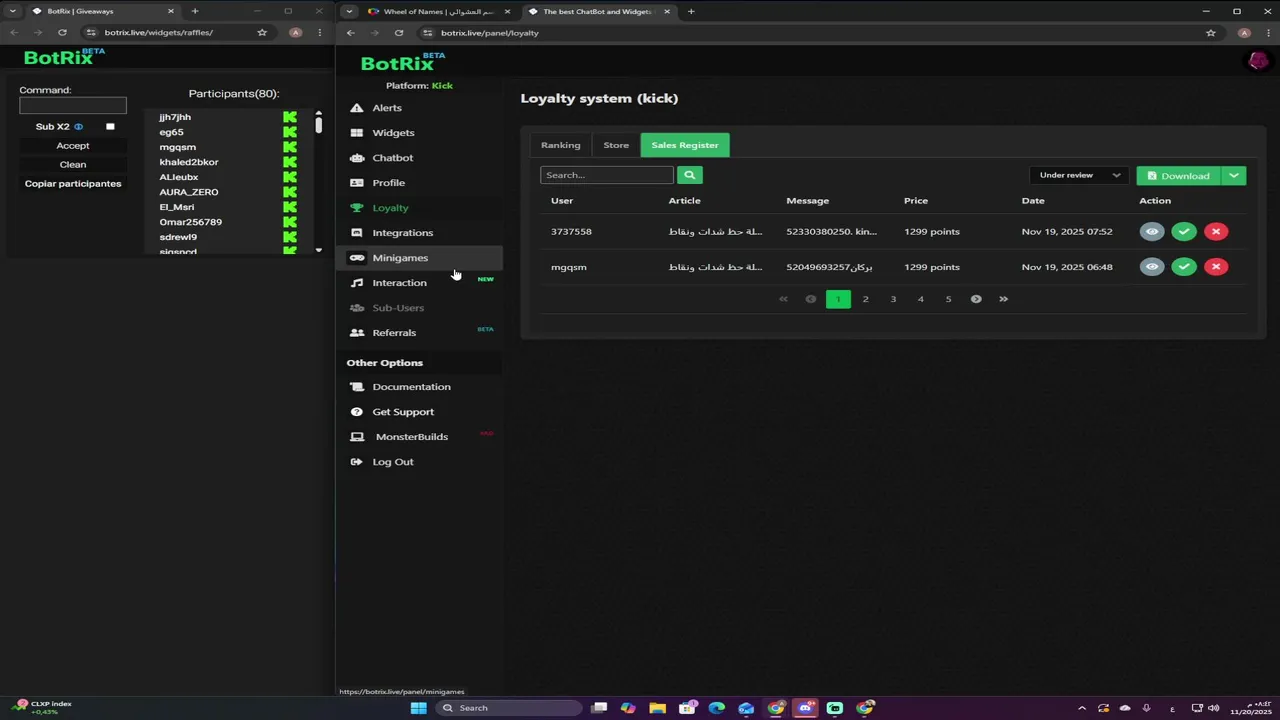1280x720 pixels.
Task: Select participant khaled2bkor in the list
Action: pyautogui.click(x=188, y=162)
